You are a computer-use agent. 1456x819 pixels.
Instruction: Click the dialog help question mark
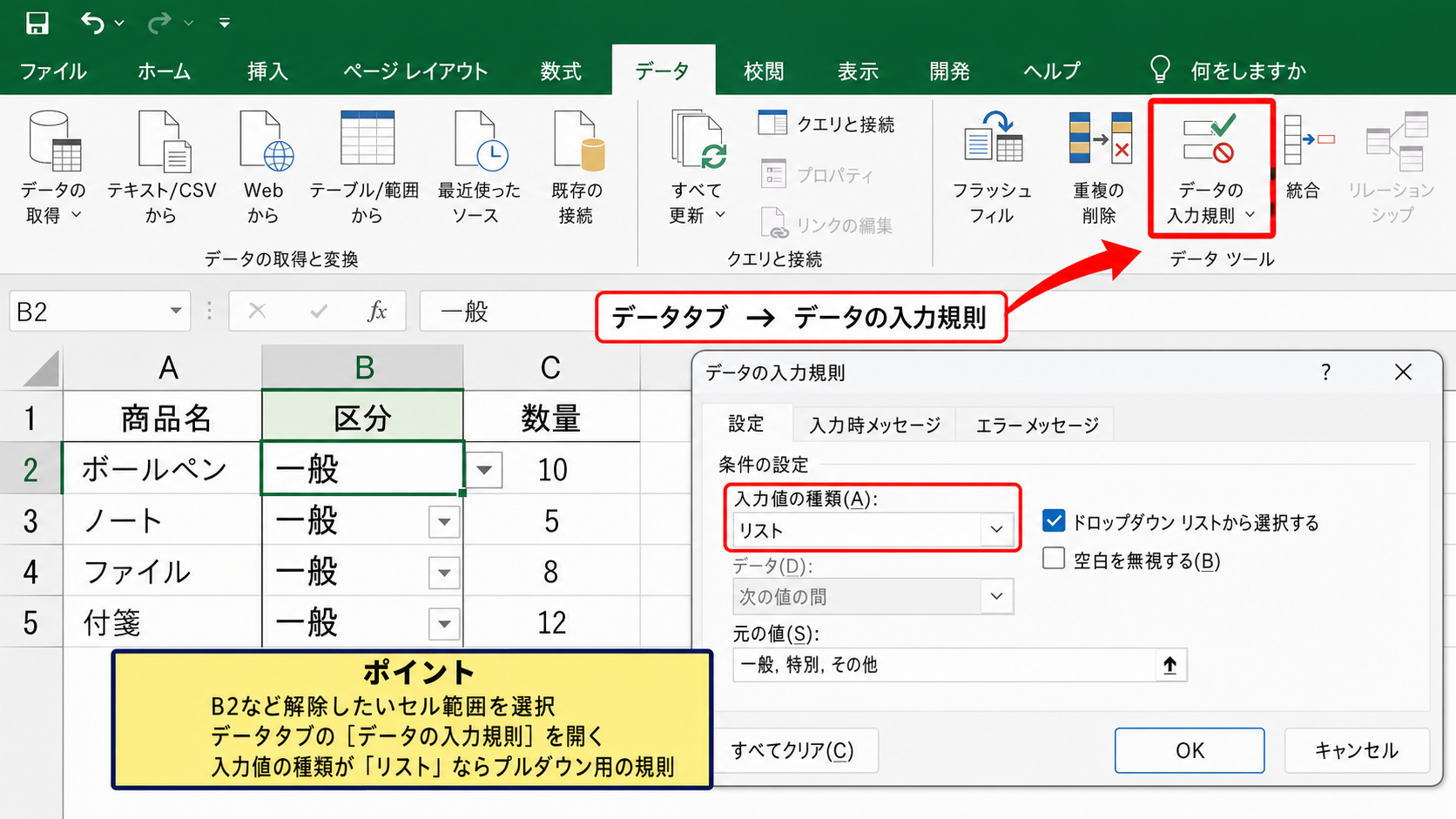click(x=1325, y=373)
